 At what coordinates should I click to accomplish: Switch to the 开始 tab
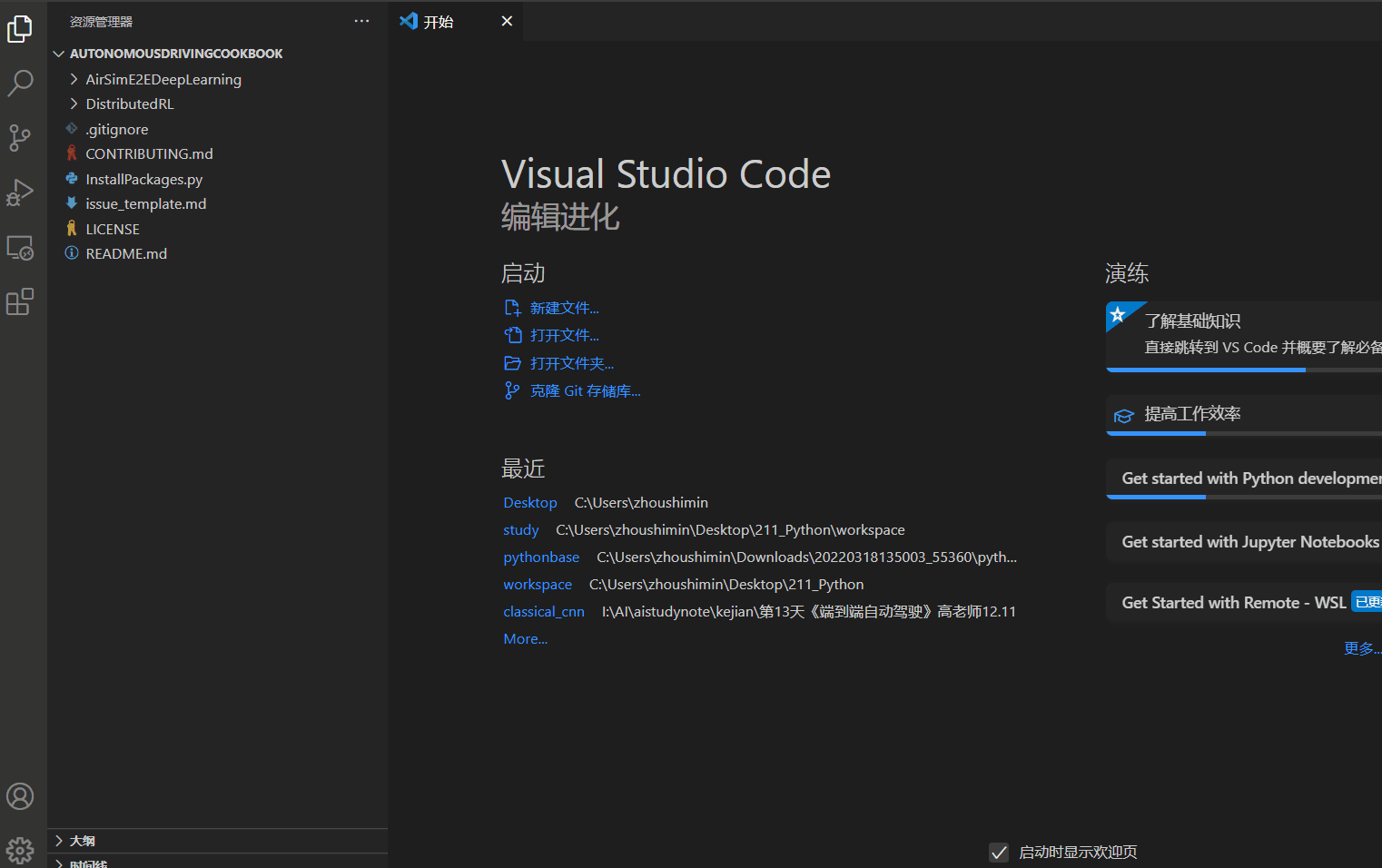(x=456, y=21)
